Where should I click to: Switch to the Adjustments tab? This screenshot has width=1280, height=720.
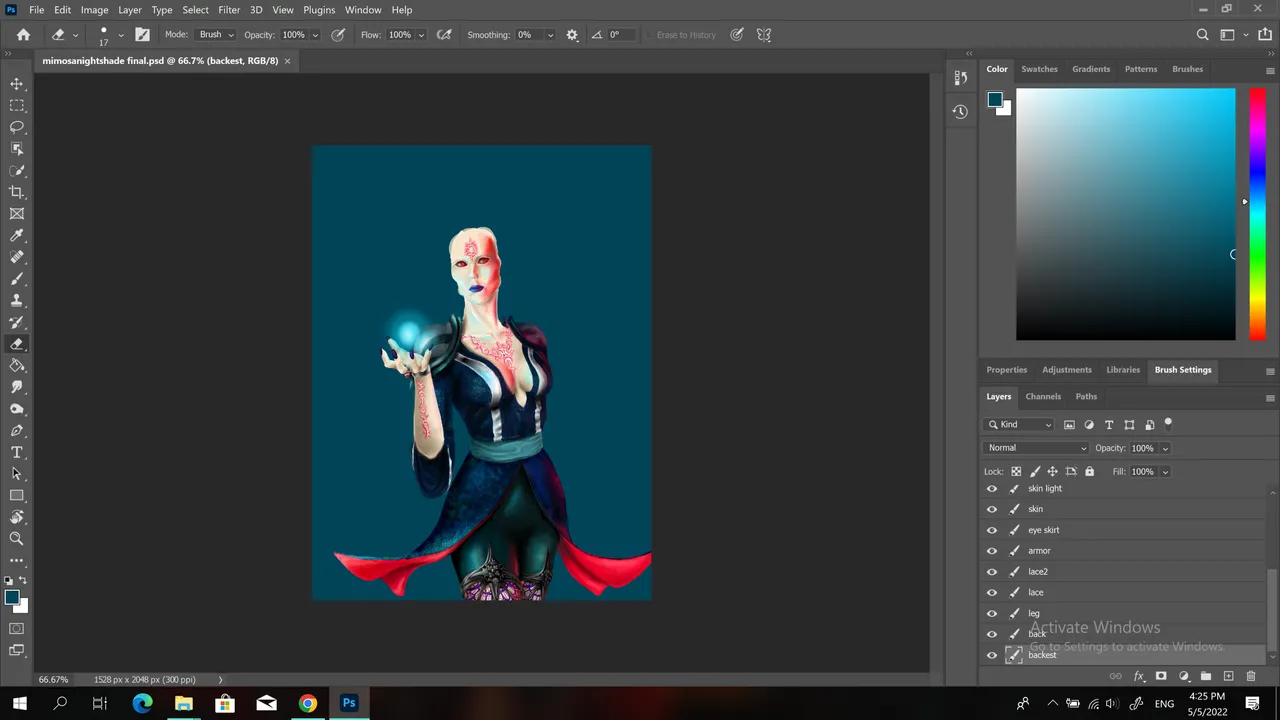tap(1067, 370)
